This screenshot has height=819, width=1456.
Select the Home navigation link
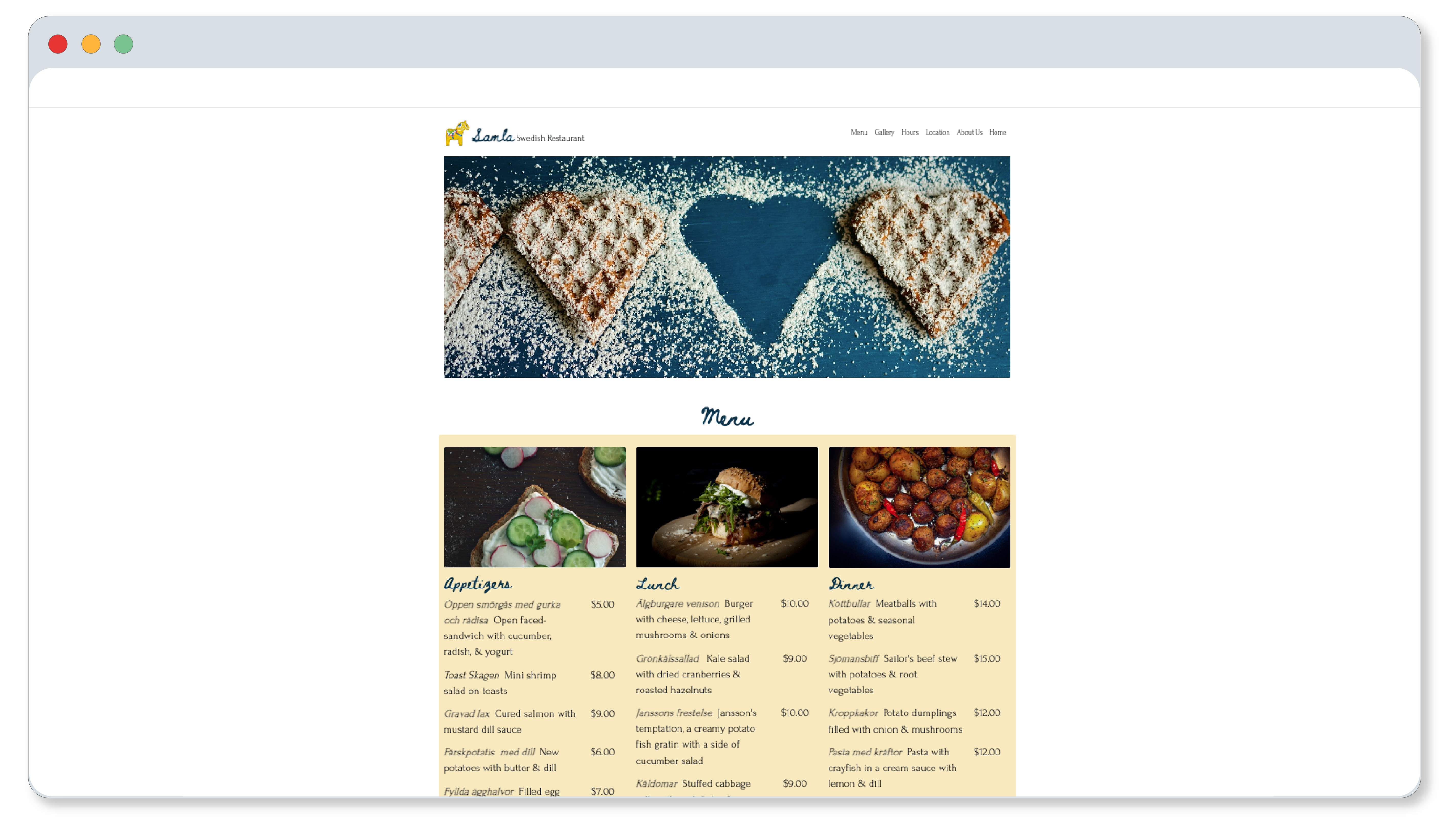click(998, 132)
